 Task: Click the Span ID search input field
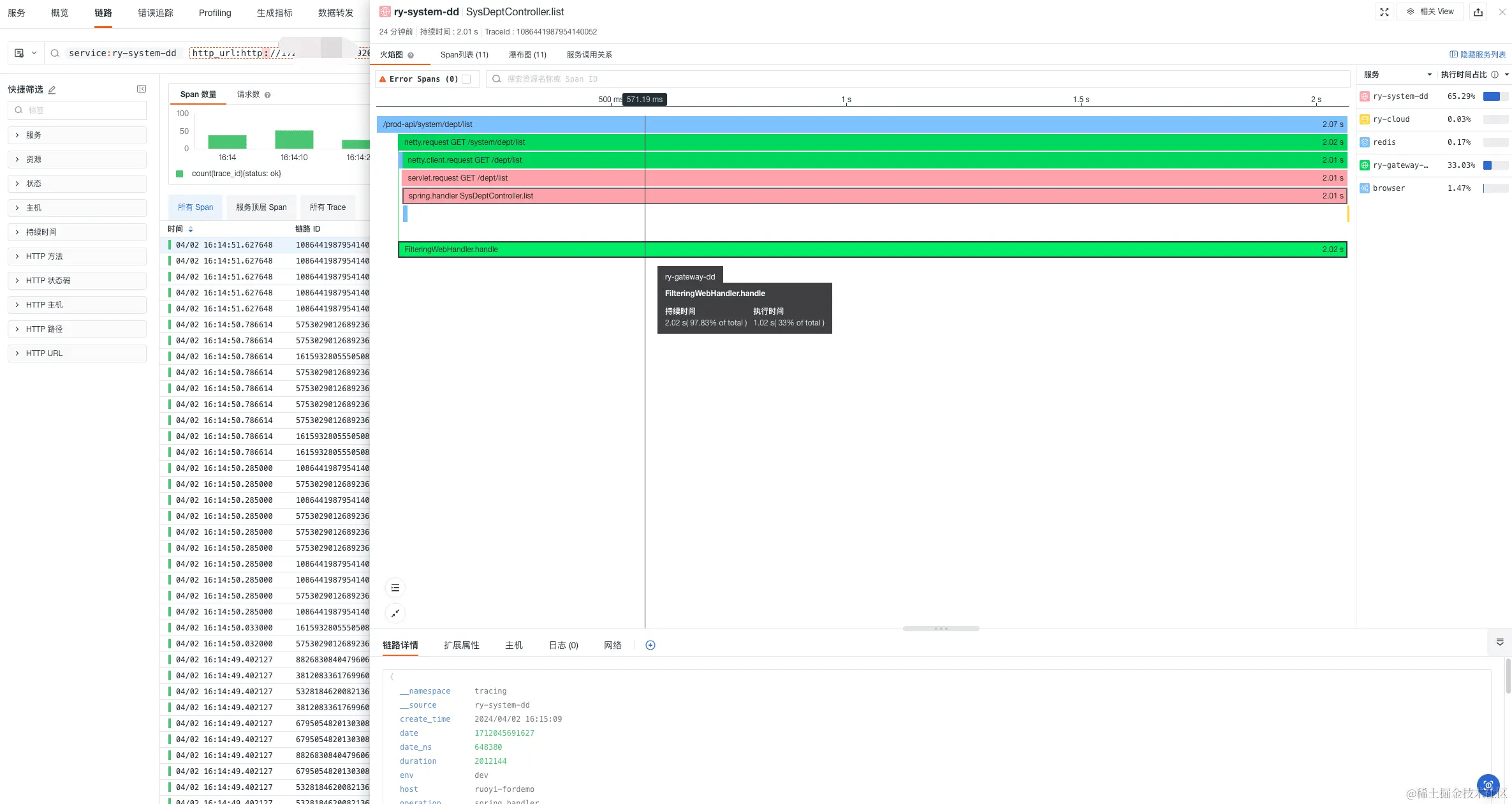(x=918, y=79)
